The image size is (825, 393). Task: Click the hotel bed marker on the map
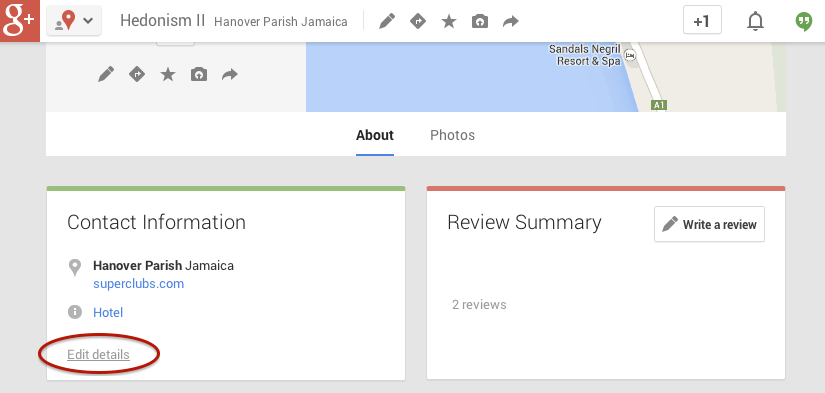(x=630, y=55)
